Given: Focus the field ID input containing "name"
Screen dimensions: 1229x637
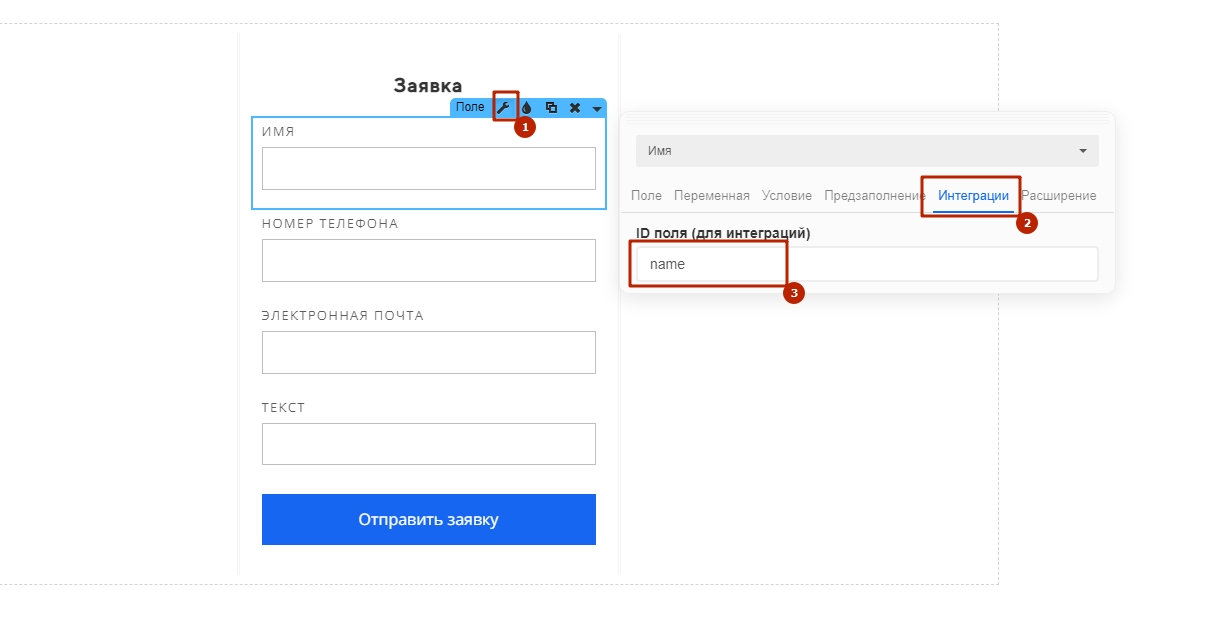Looking at the screenshot, I should [x=867, y=264].
